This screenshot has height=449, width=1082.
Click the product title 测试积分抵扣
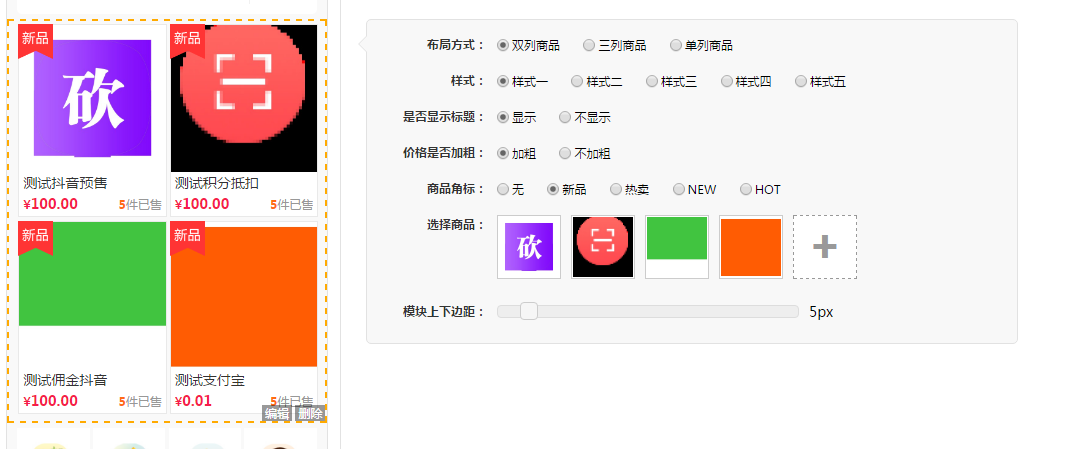(x=217, y=183)
